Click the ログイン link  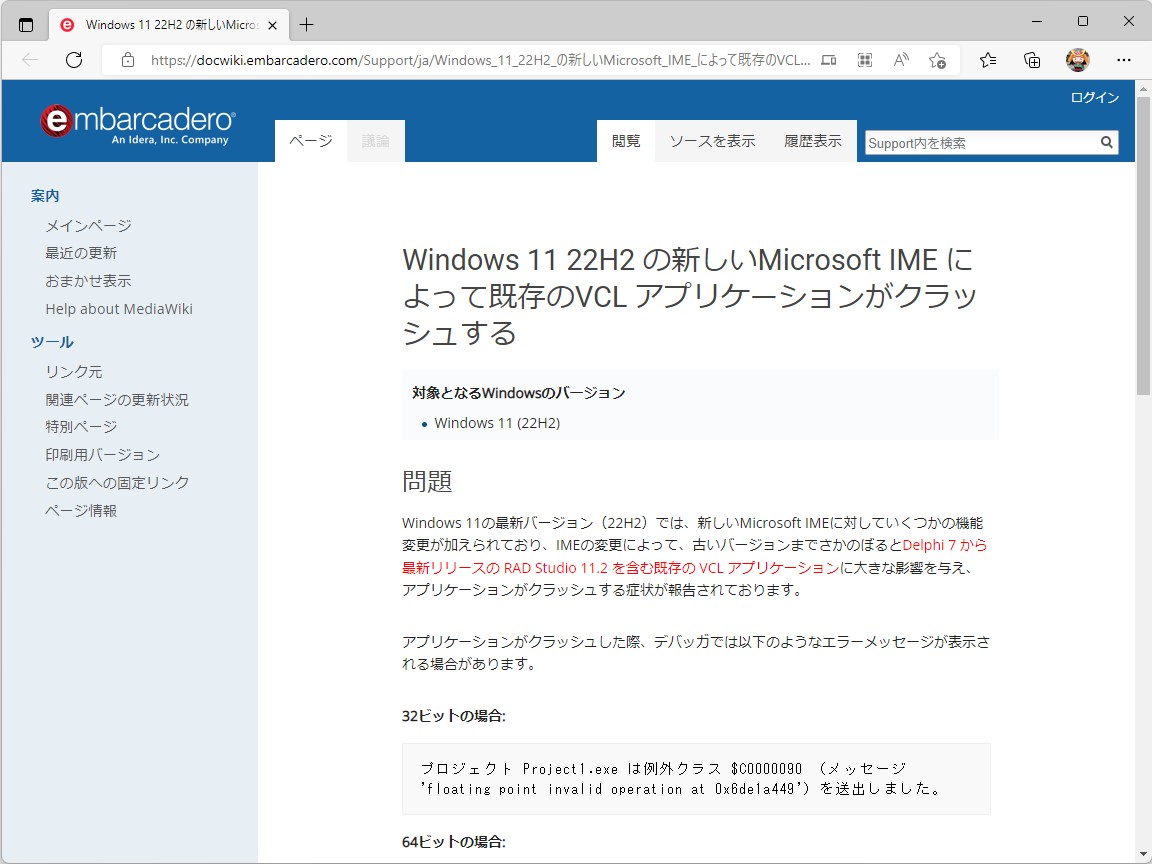tap(1094, 98)
